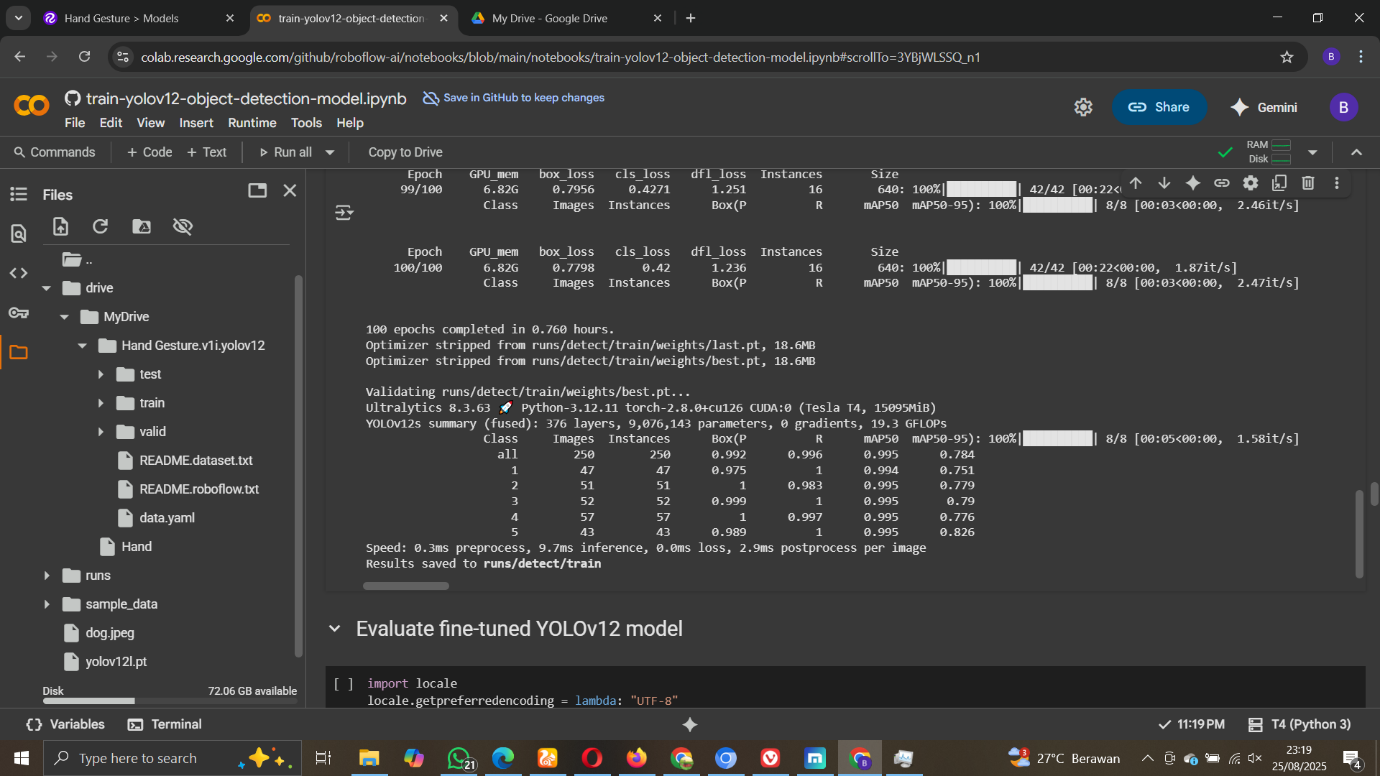
Task: Open the code snippets sidebar icon
Action: click(x=18, y=273)
